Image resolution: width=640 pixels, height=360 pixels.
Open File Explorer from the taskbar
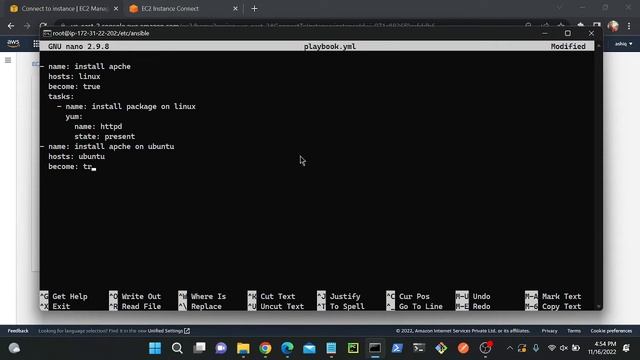click(x=243, y=348)
